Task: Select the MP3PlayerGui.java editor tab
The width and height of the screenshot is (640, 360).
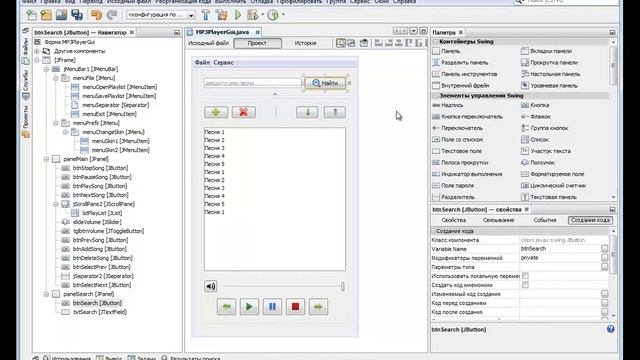Action: (222, 32)
